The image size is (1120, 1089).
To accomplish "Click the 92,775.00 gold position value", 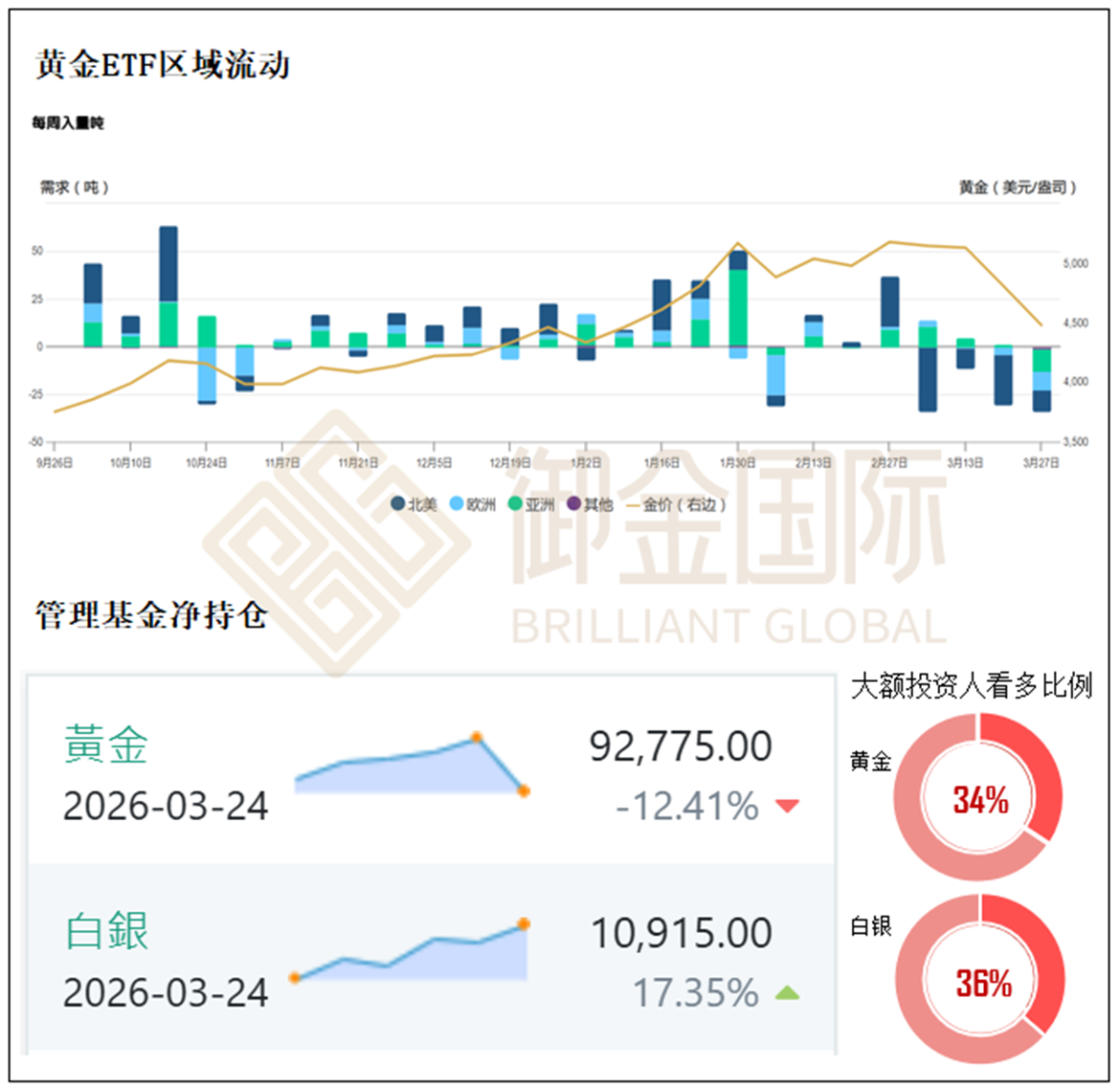I will click(x=681, y=747).
